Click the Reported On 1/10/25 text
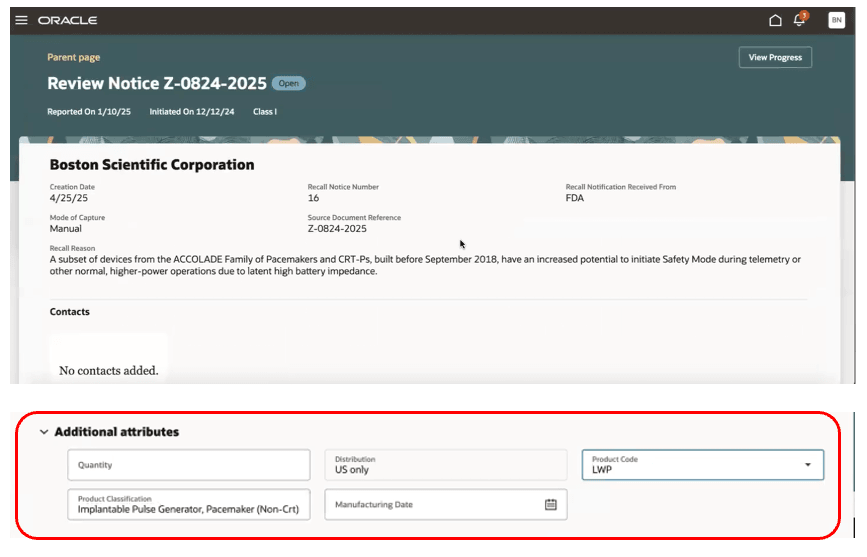867x557 pixels. click(x=89, y=112)
